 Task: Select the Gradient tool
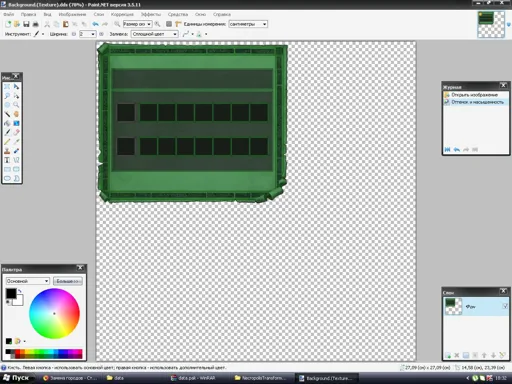tap(16, 123)
